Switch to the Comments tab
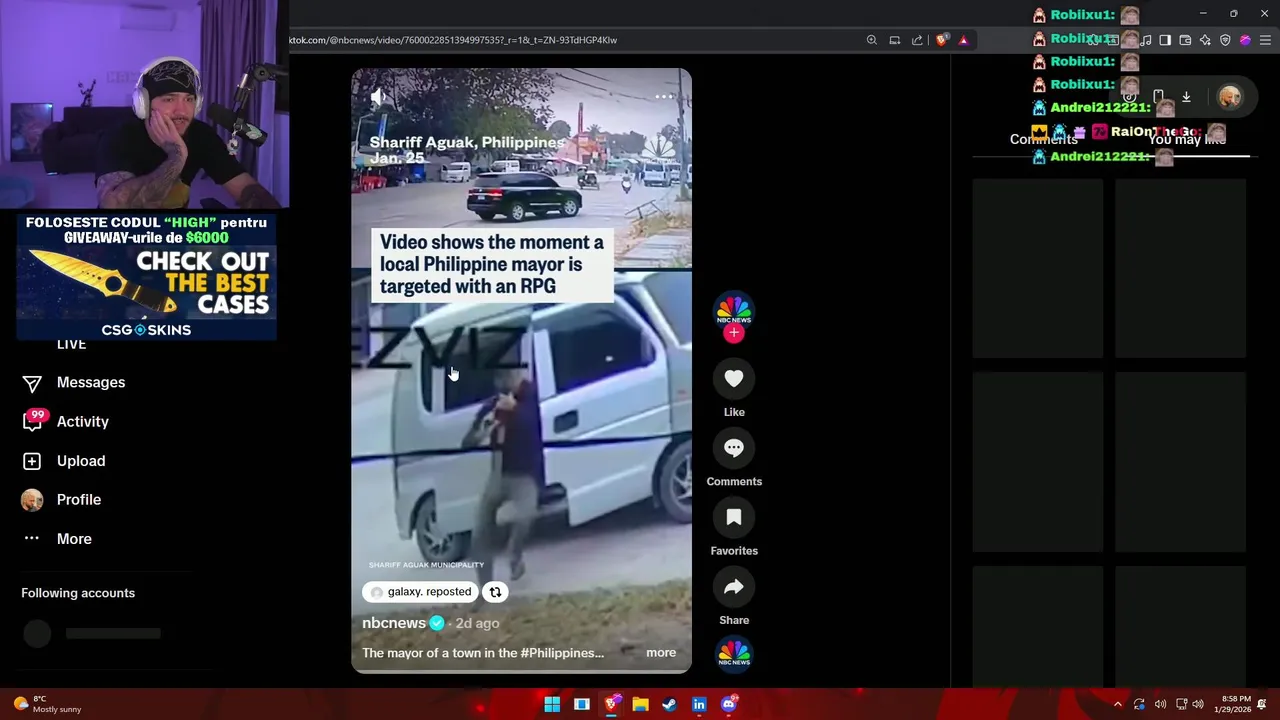The height and width of the screenshot is (720, 1280). pos(1043,139)
